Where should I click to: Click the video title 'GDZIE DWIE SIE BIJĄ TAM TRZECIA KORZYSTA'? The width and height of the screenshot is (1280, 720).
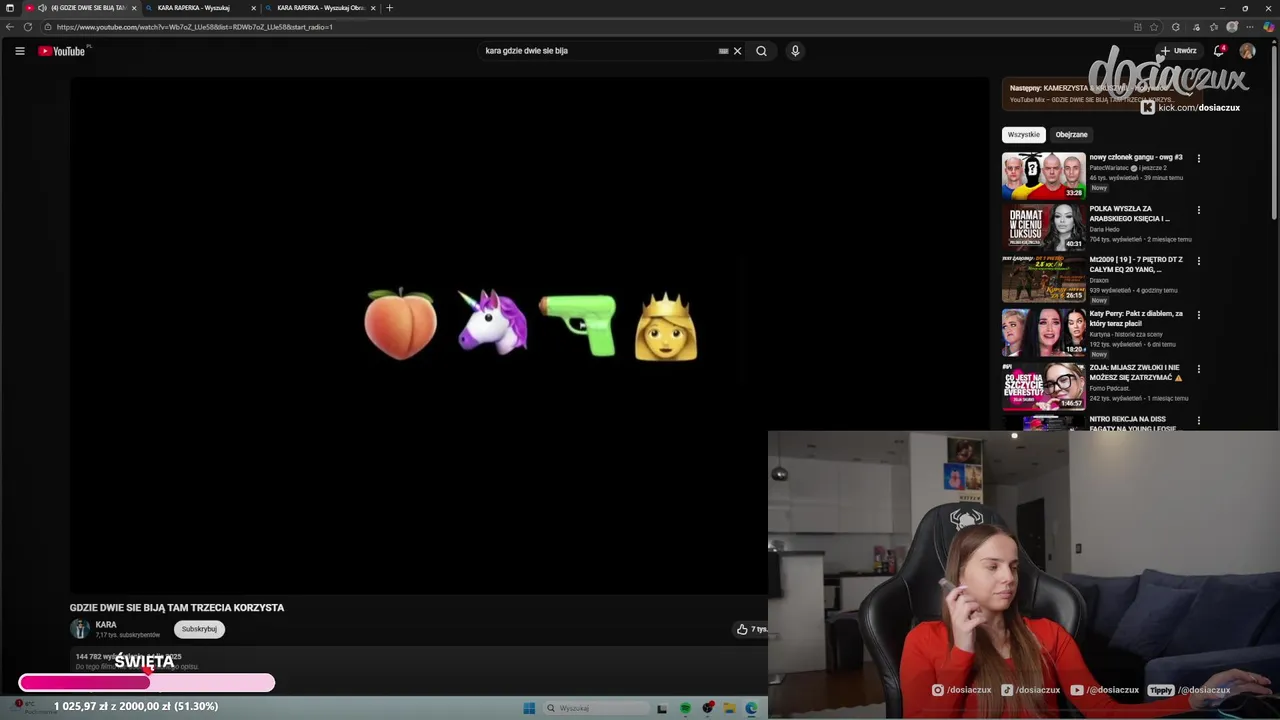tap(177, 607)
